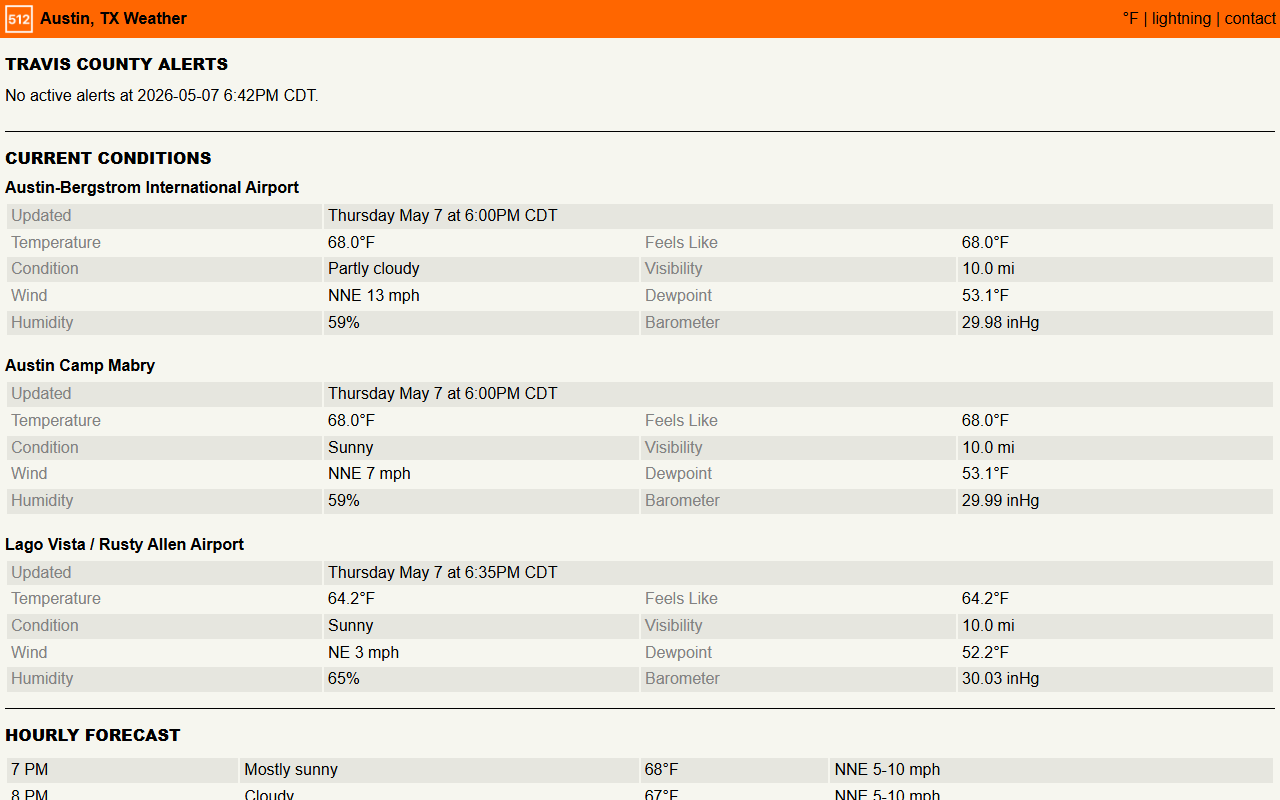Click the Travis County Alerts heading
1280x800 pixels.
(x=117, y=64)
